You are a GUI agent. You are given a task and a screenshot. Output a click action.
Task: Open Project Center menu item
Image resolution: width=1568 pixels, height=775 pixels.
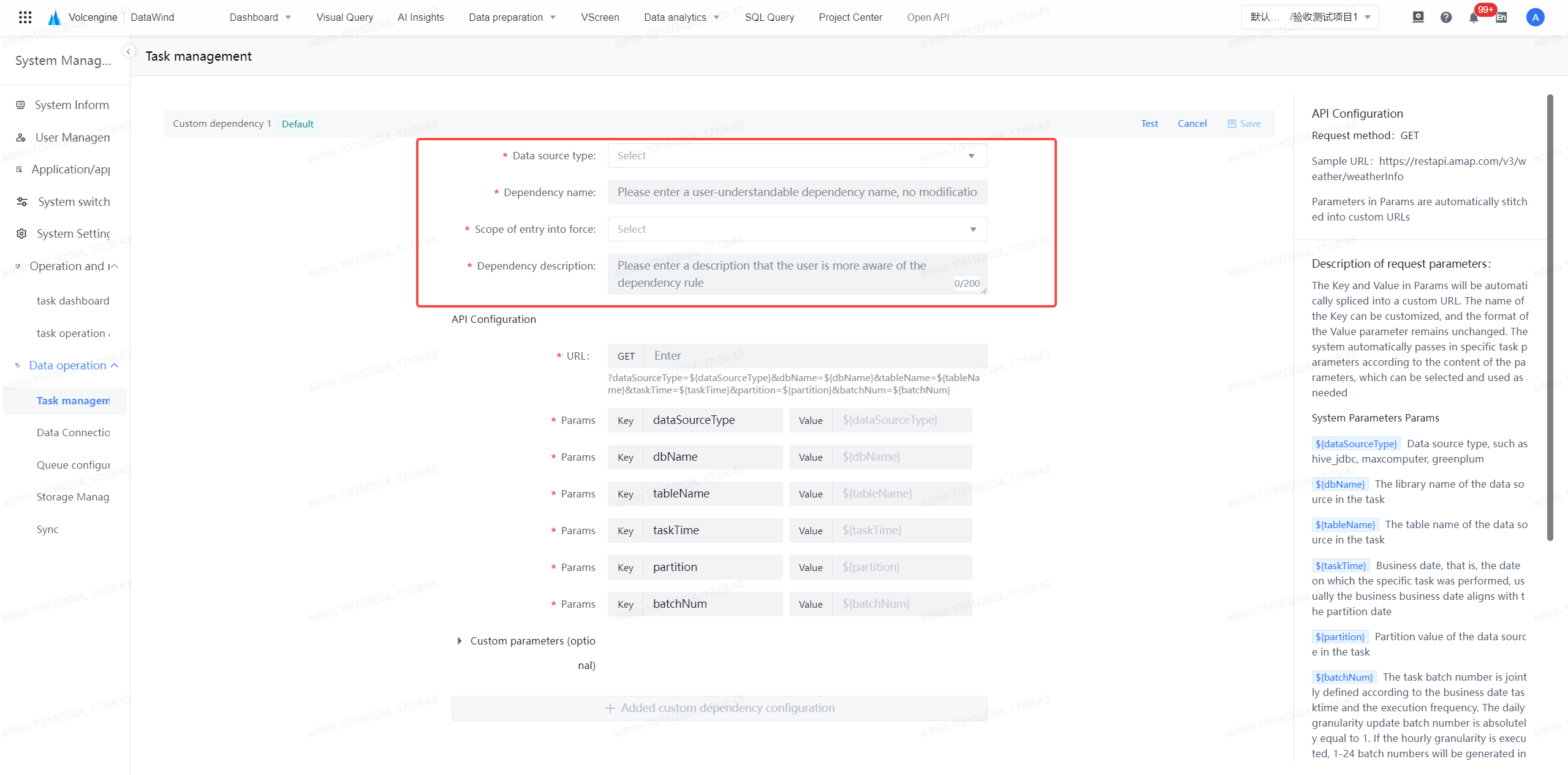click(x=850, y=17)
